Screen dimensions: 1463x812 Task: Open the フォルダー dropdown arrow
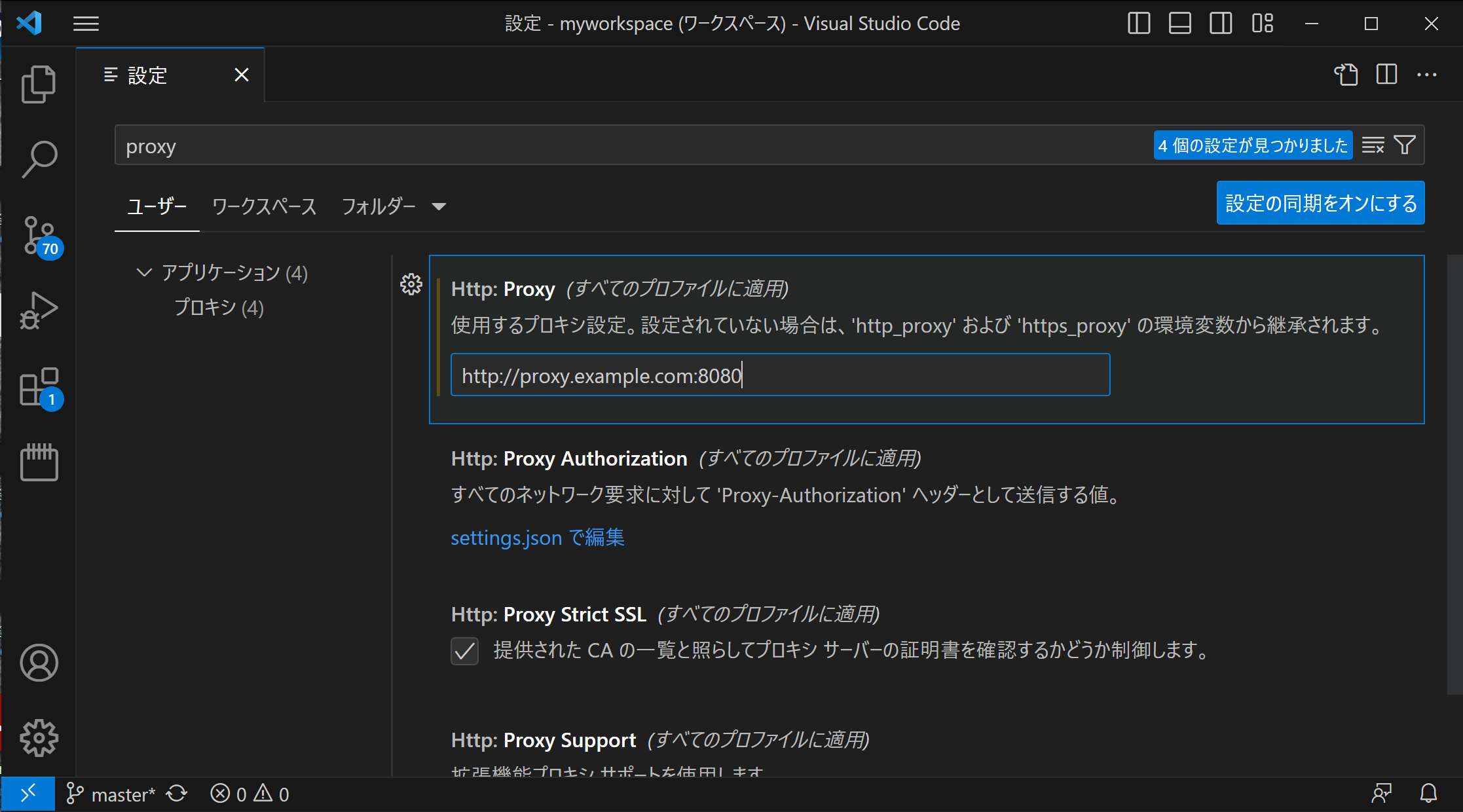(x=439, y=207)
